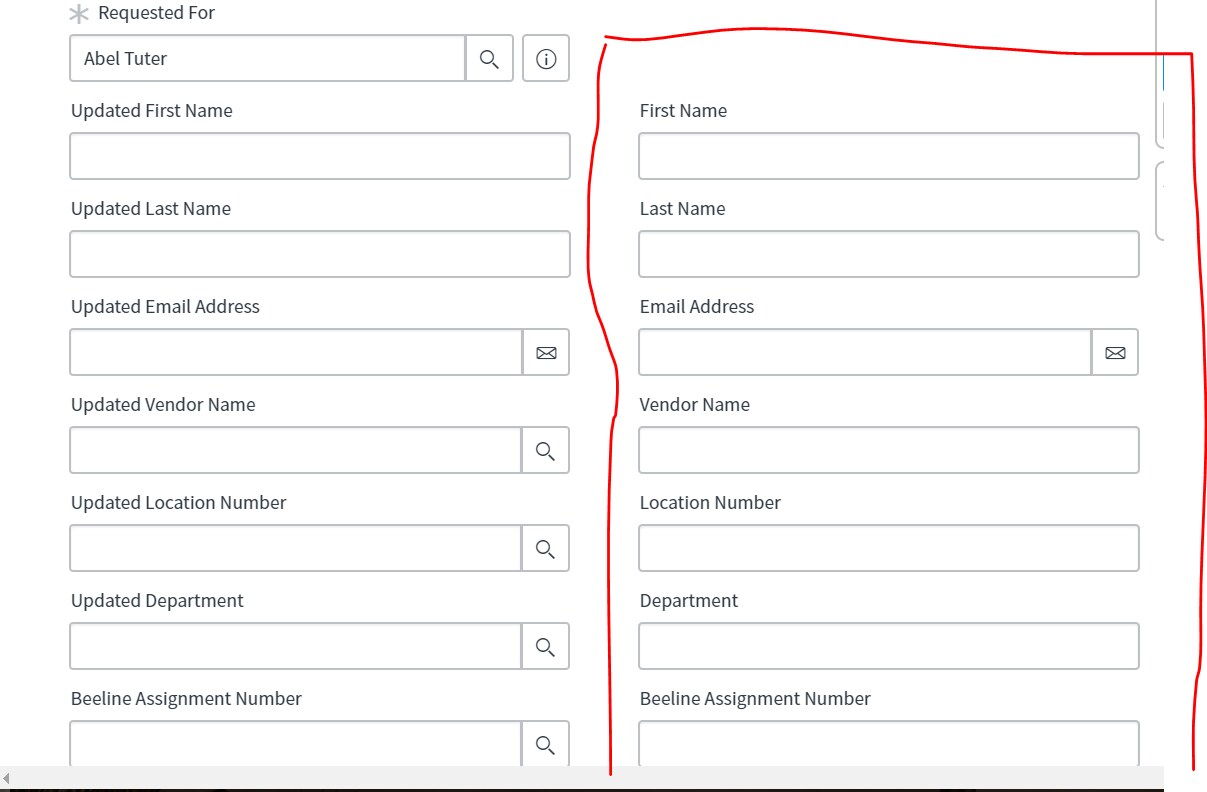This screenshot has height=792, width=1207.
Task: Click the horizontal scrollbar left arrow
Action: click(x=6, y=778)
